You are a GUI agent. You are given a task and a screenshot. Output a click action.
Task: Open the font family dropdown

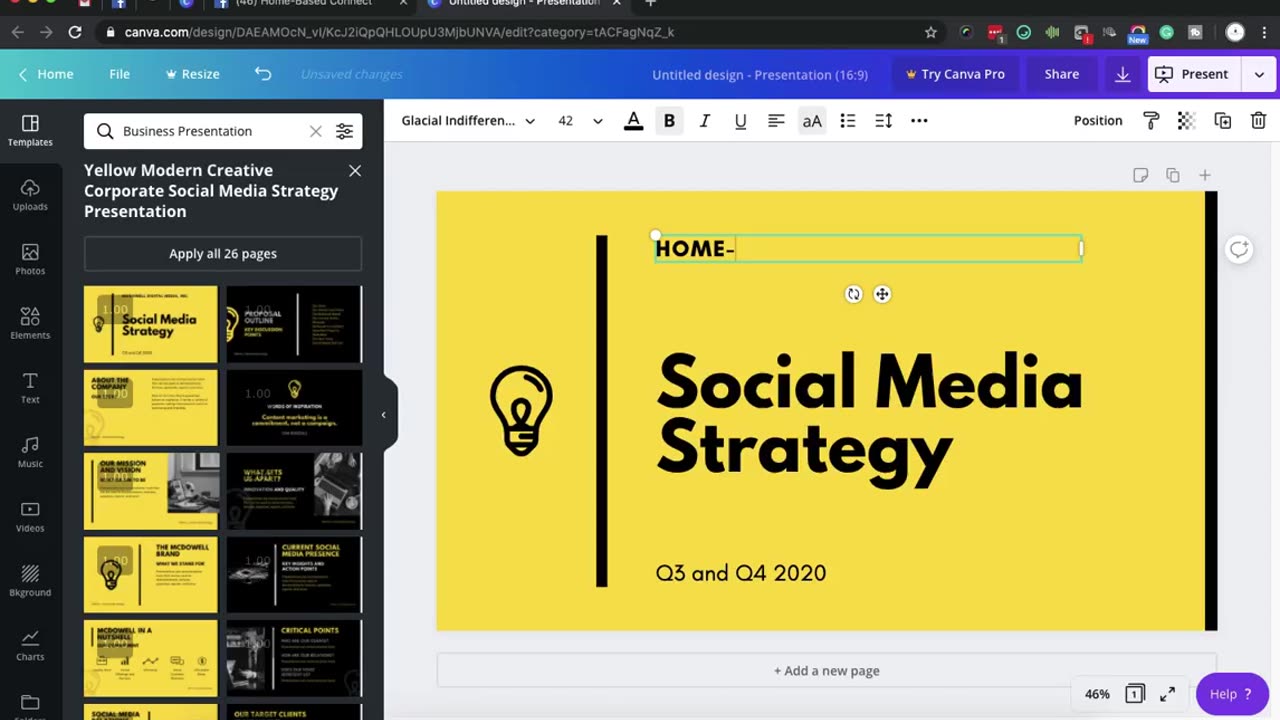point(468,121)
